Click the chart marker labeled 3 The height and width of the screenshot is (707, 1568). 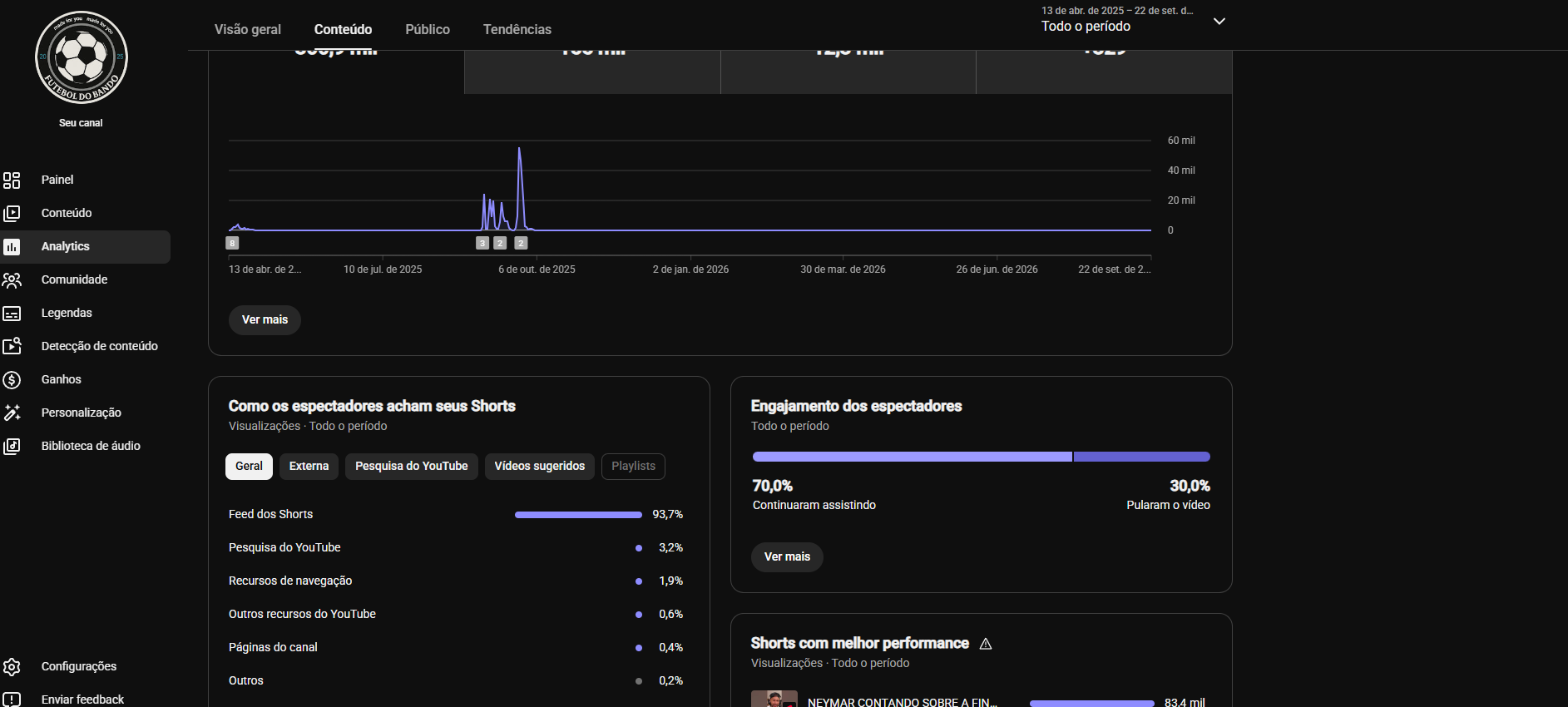point(482,243)
